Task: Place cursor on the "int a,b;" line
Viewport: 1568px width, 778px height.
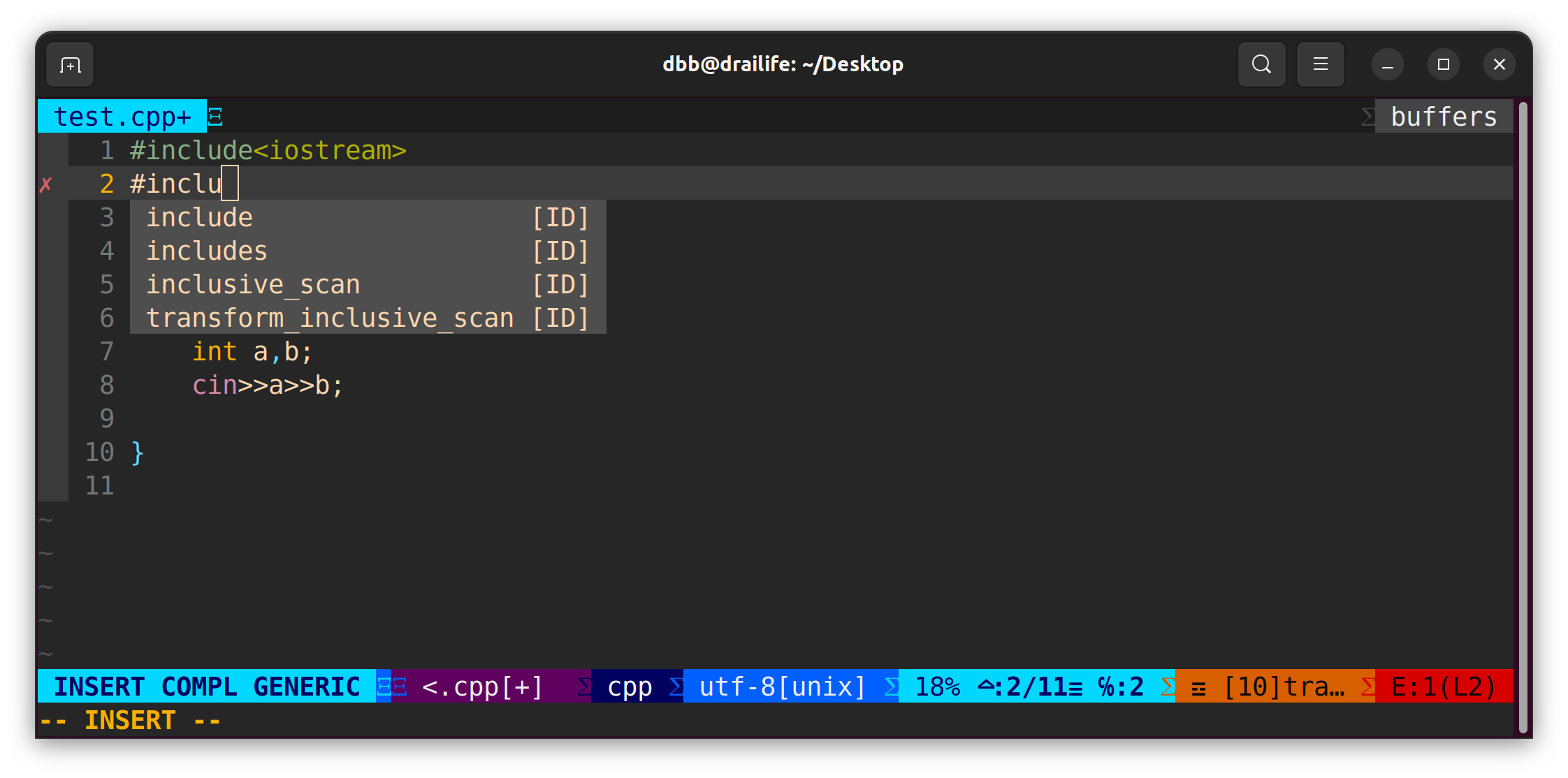Action: click(x=252, y=351)
